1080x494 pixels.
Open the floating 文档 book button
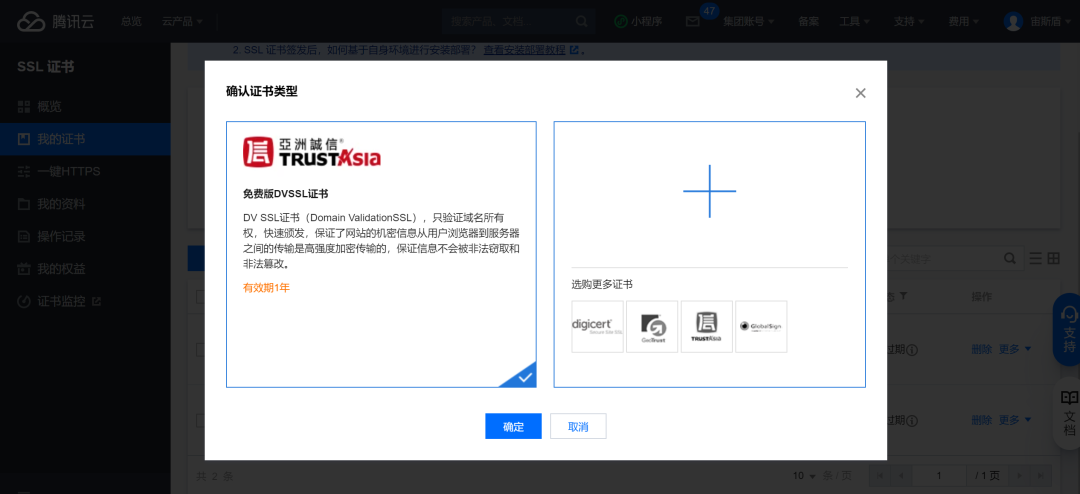tap(1069, 413)
